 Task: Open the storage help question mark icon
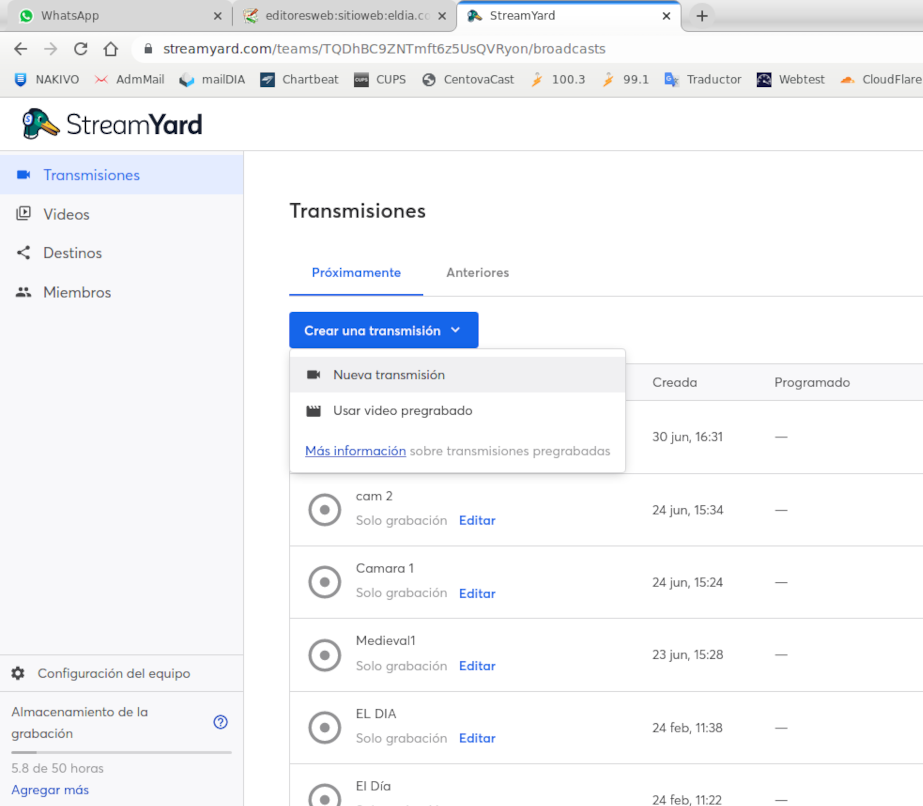[221, 722]
